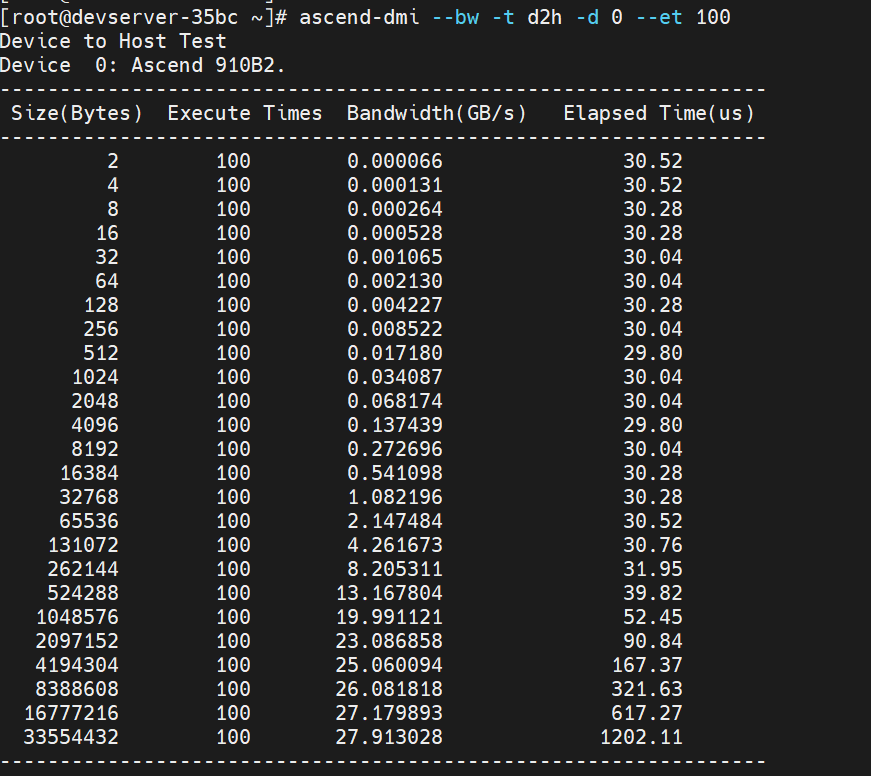
Task: Click bandwidth value 0.000264
Action: [395, 209]
